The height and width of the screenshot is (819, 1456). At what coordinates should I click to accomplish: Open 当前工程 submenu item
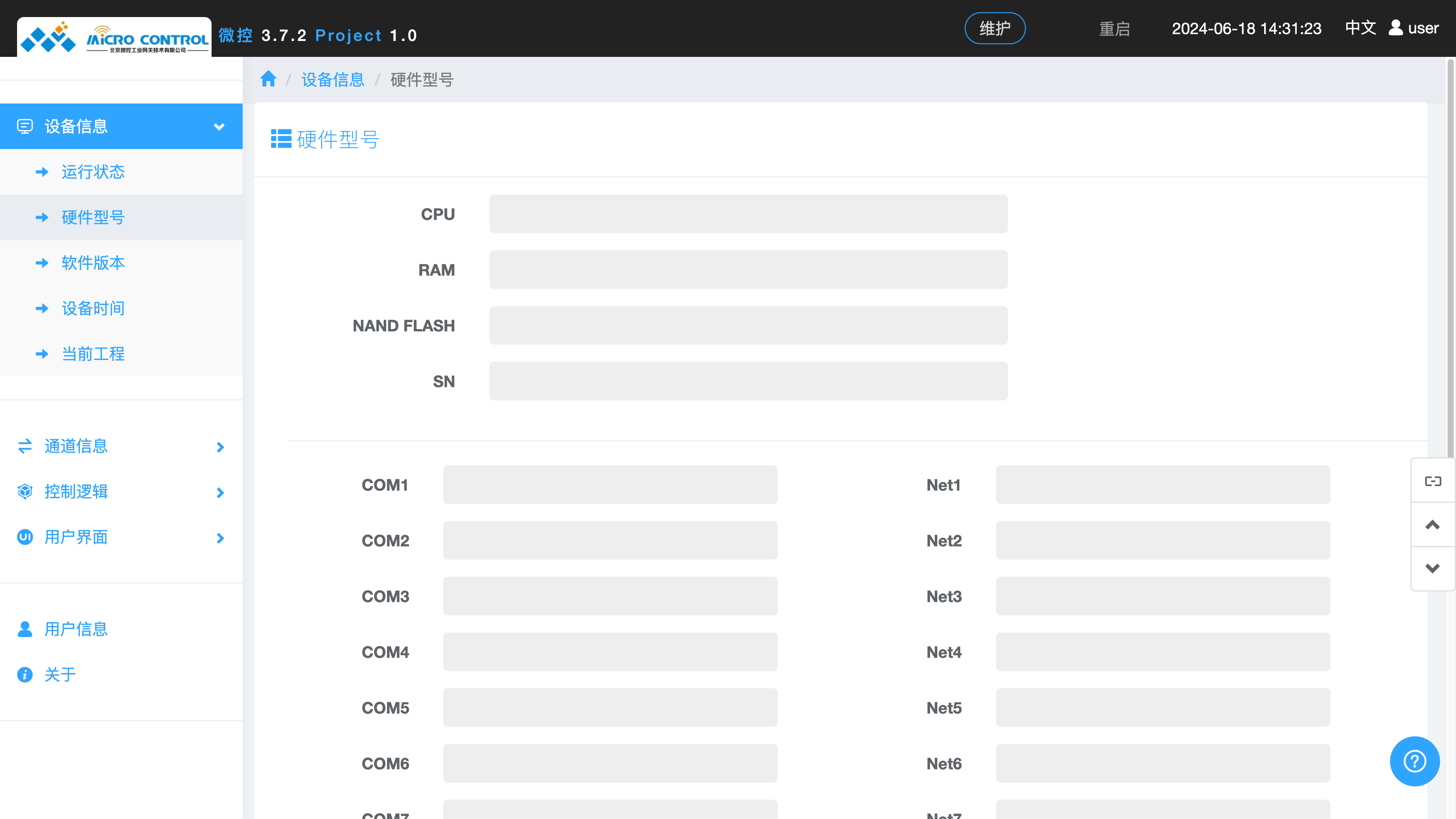93,354
